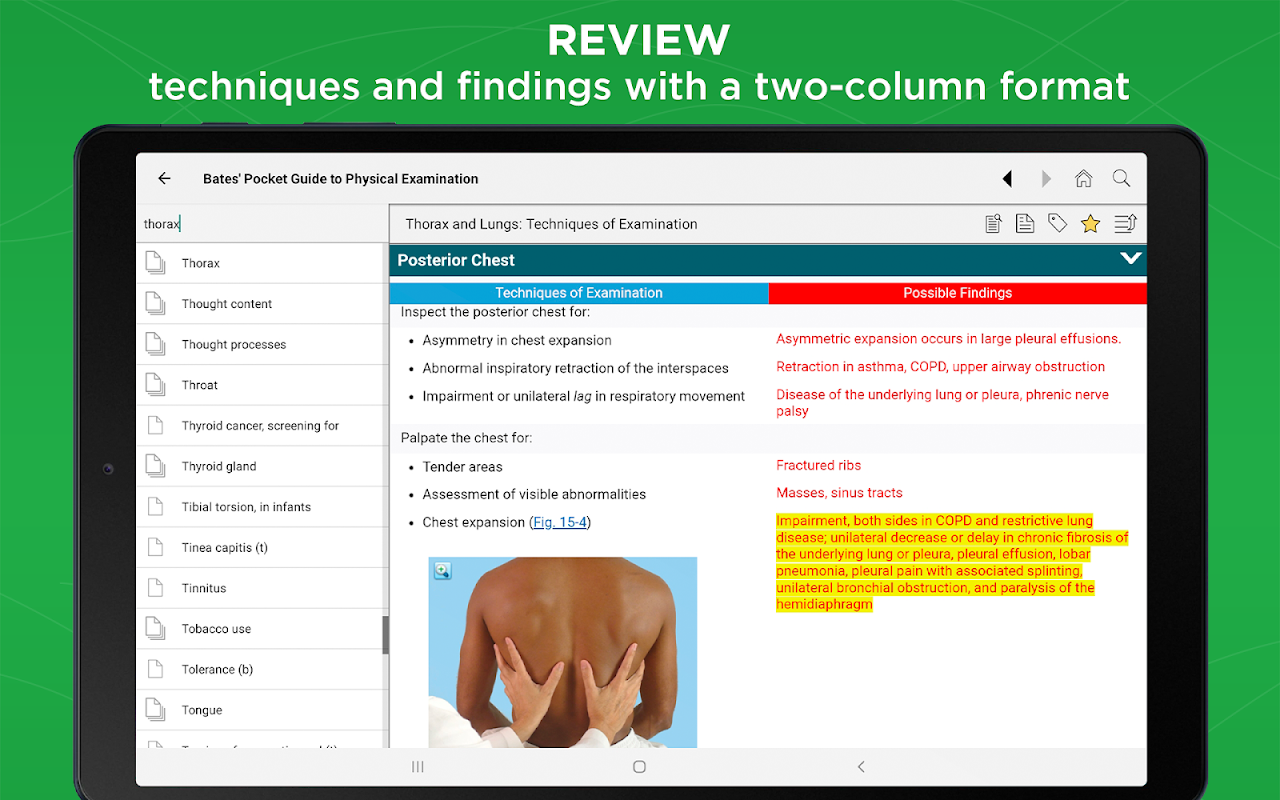Image resolution: width=1280 pixels, height=800 pixels.
Task: Click the Possible Findings column header
Action: coord(958,293)
